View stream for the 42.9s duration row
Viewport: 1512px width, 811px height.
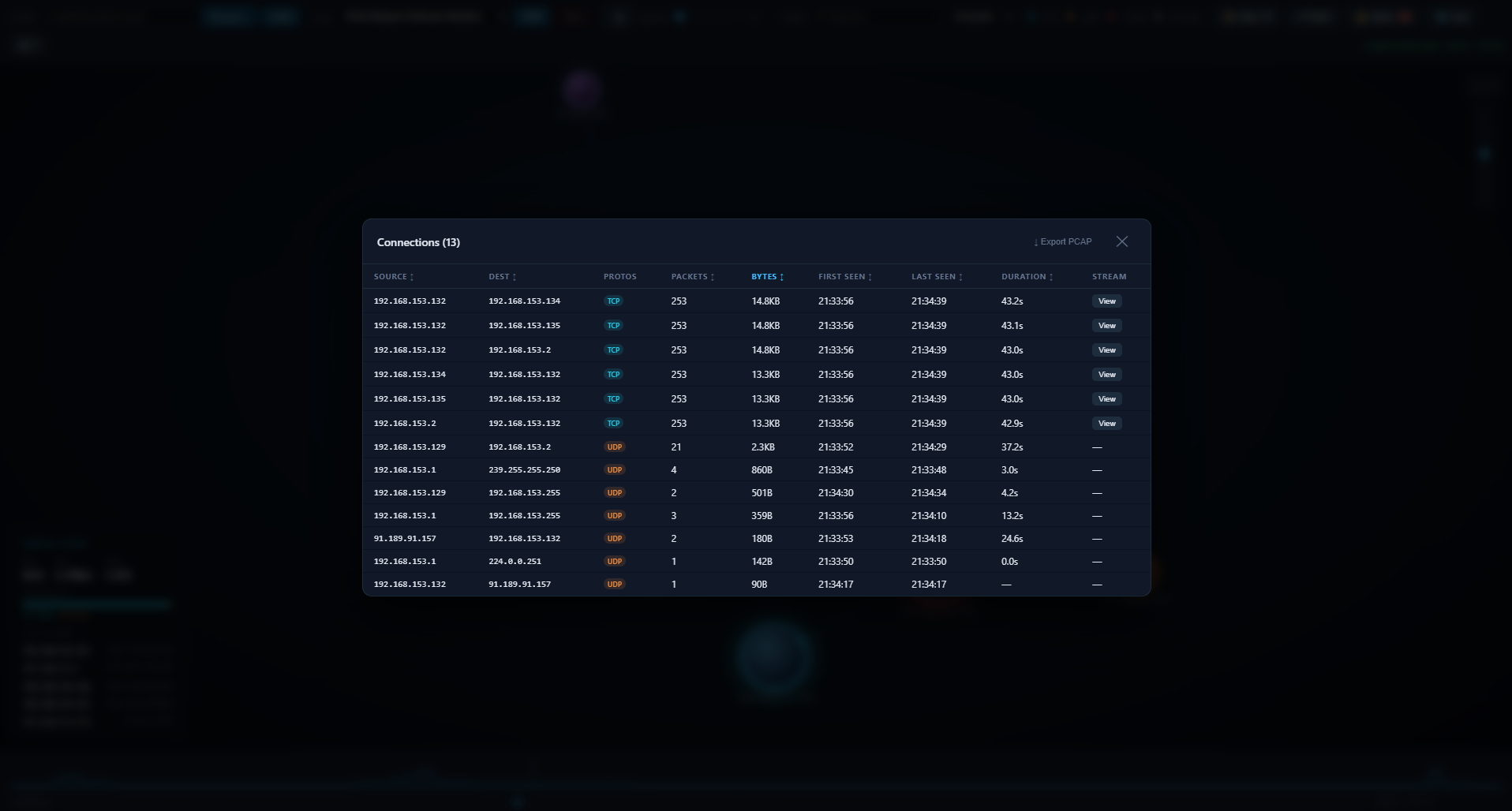(x=1106, y=424)
